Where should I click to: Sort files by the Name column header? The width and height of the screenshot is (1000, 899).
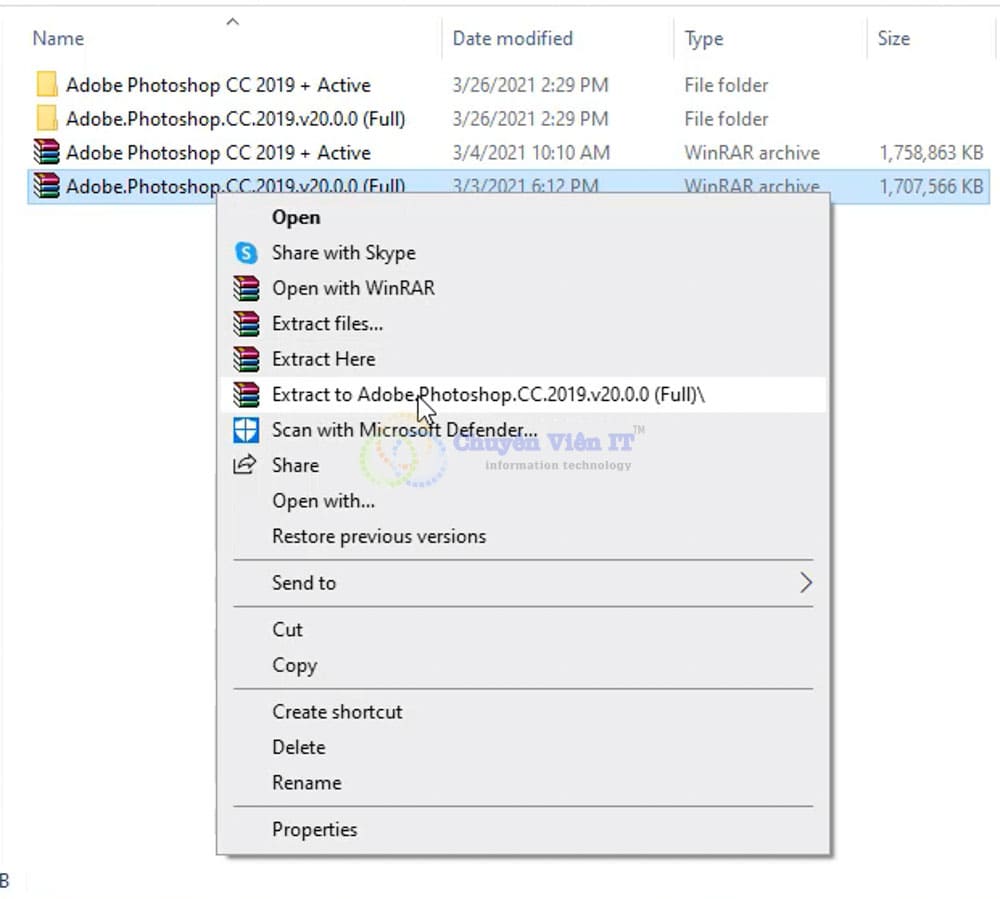[58, 39]
